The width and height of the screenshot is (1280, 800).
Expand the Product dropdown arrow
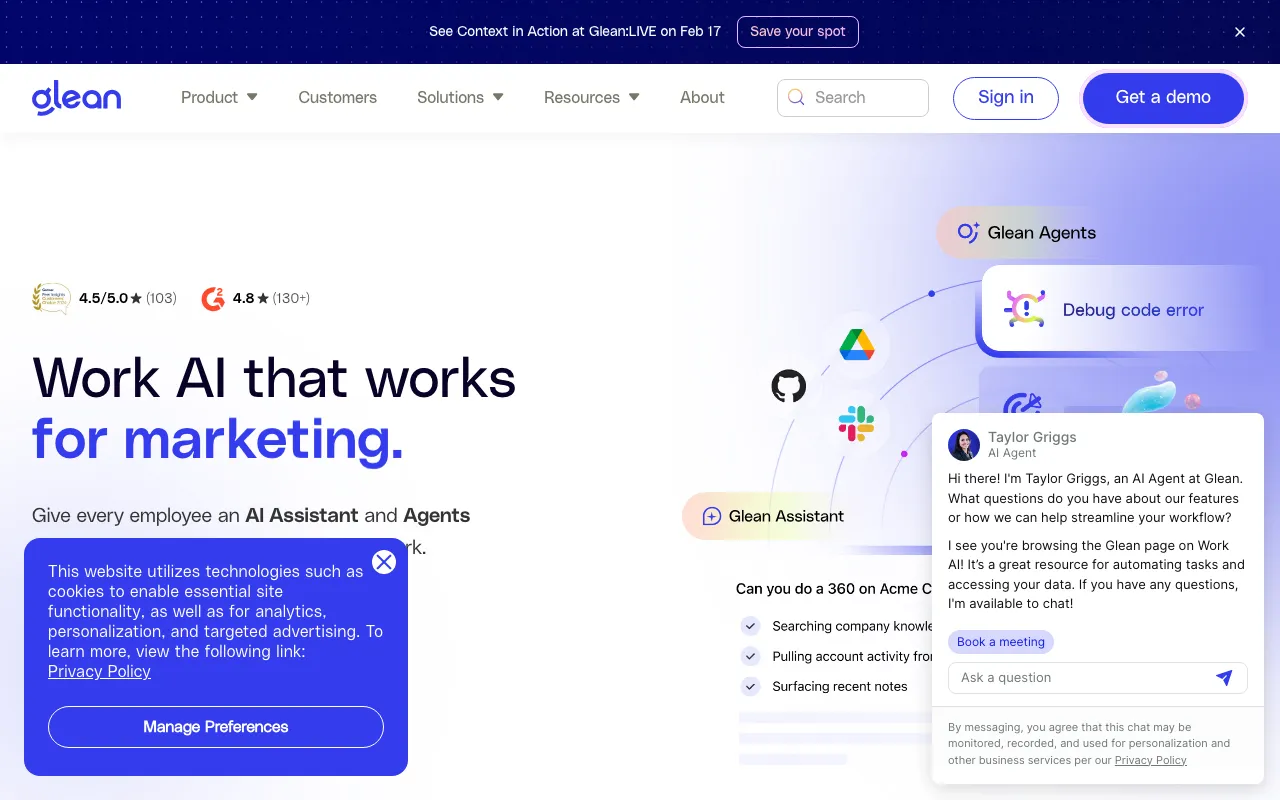click(x=252, y=97)
